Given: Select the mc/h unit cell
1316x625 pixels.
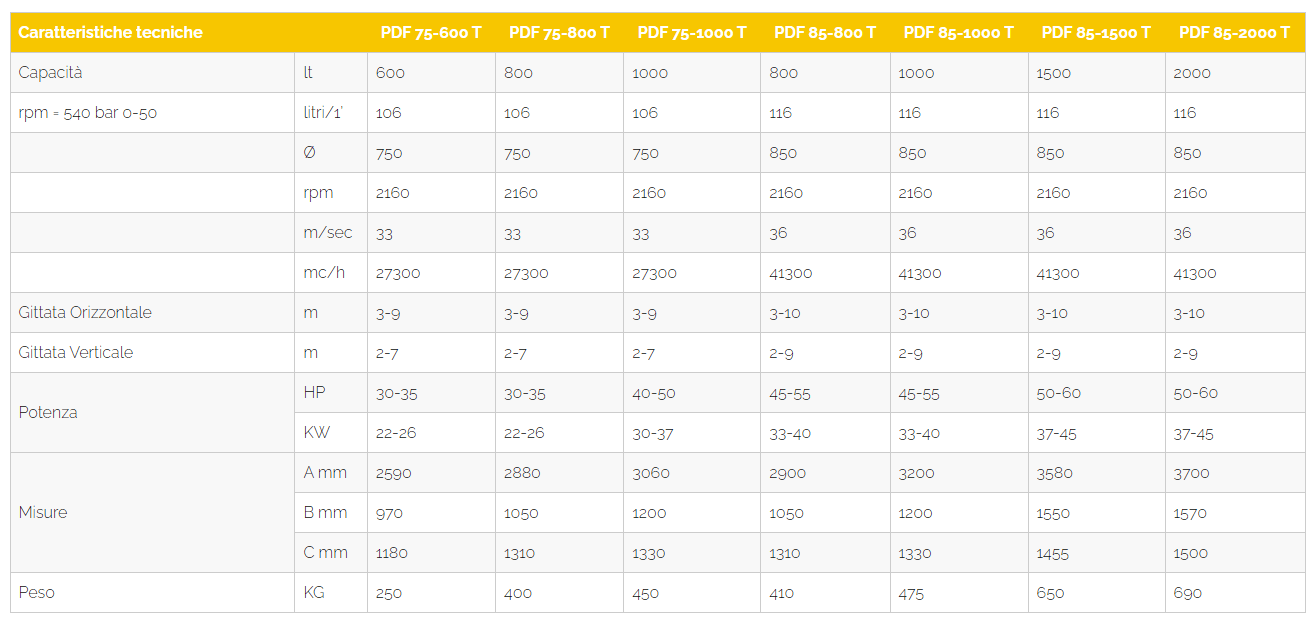Looking at the screenshot, I should (332, 272).
